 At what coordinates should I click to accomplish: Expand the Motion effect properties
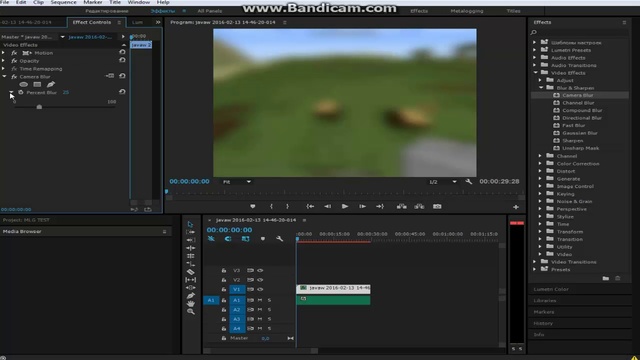(4, 53)
